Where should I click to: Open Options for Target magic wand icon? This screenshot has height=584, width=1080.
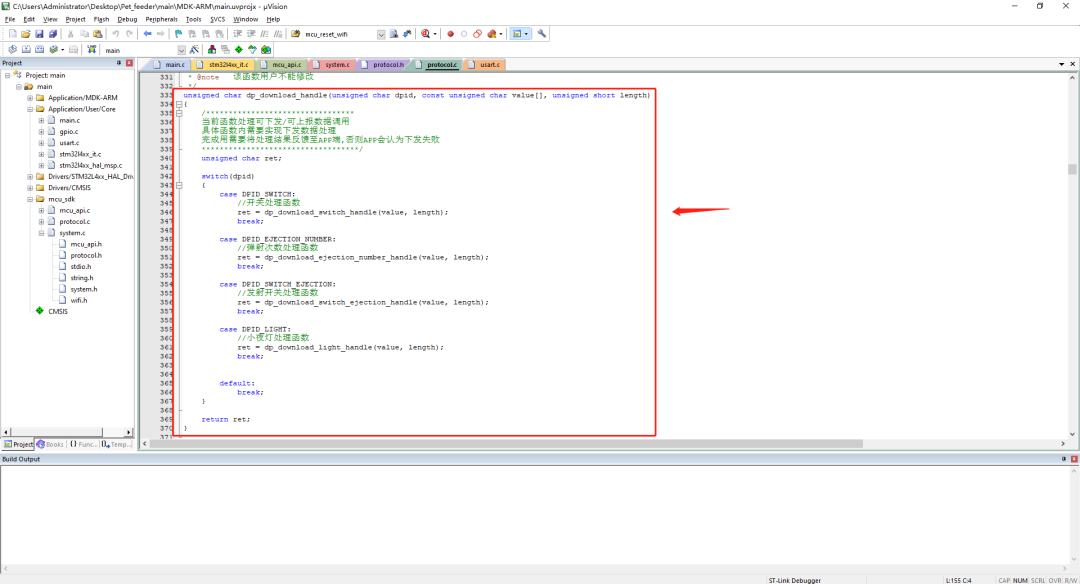pyautogui.click(x=194, y=50)
